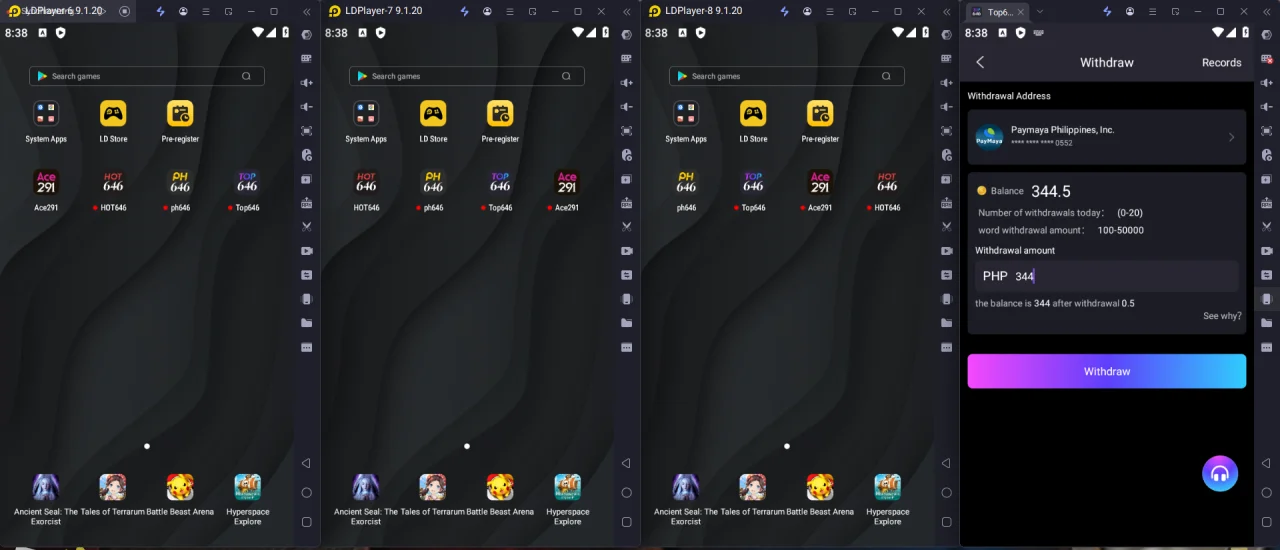Tap Android home button in LDPlayer-7 sidebar
This screenshot has height=550, width=1280.
[626, 492]
